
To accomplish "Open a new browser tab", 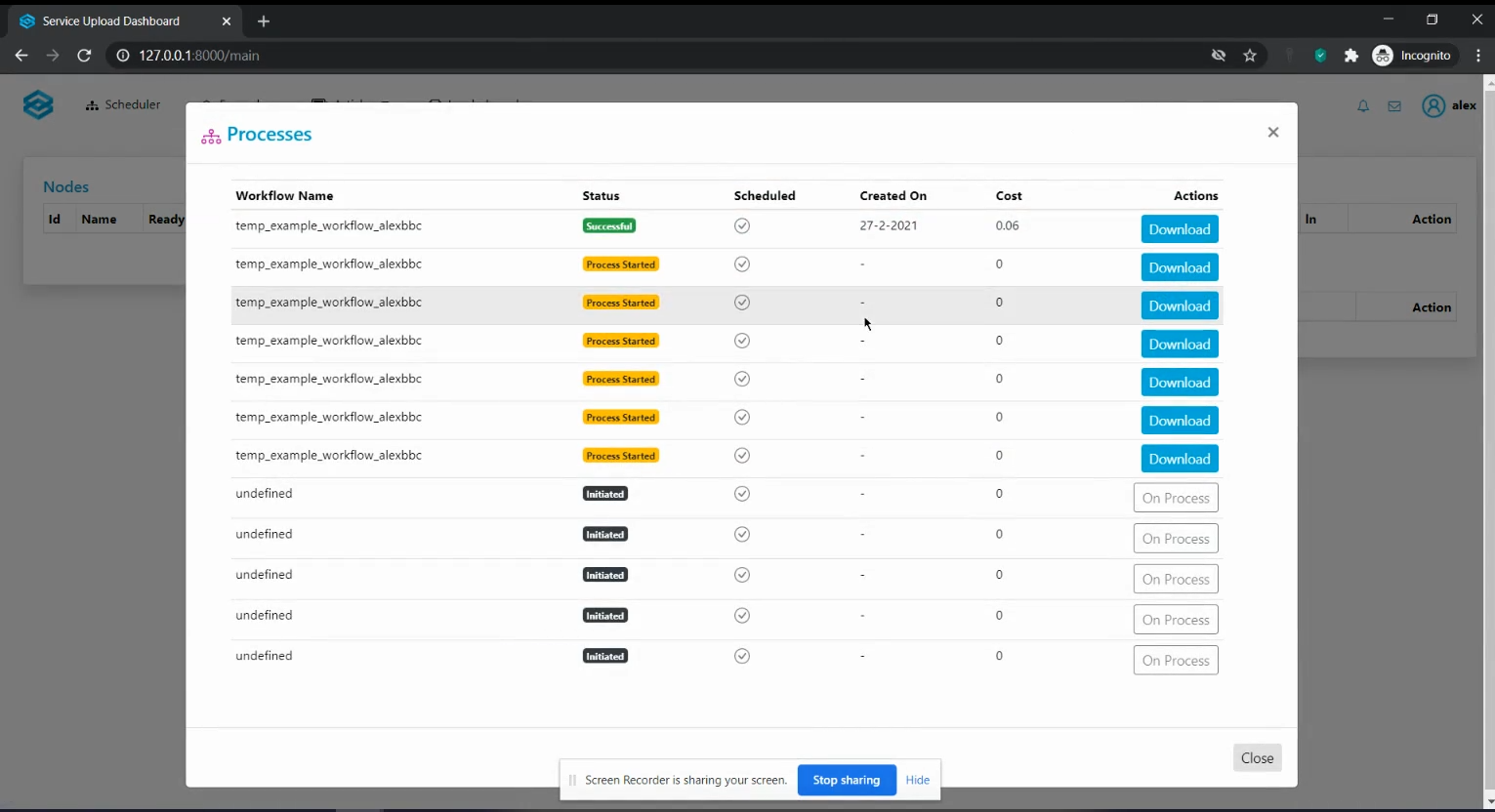I will pyautogui.click(x=264, y=21).
